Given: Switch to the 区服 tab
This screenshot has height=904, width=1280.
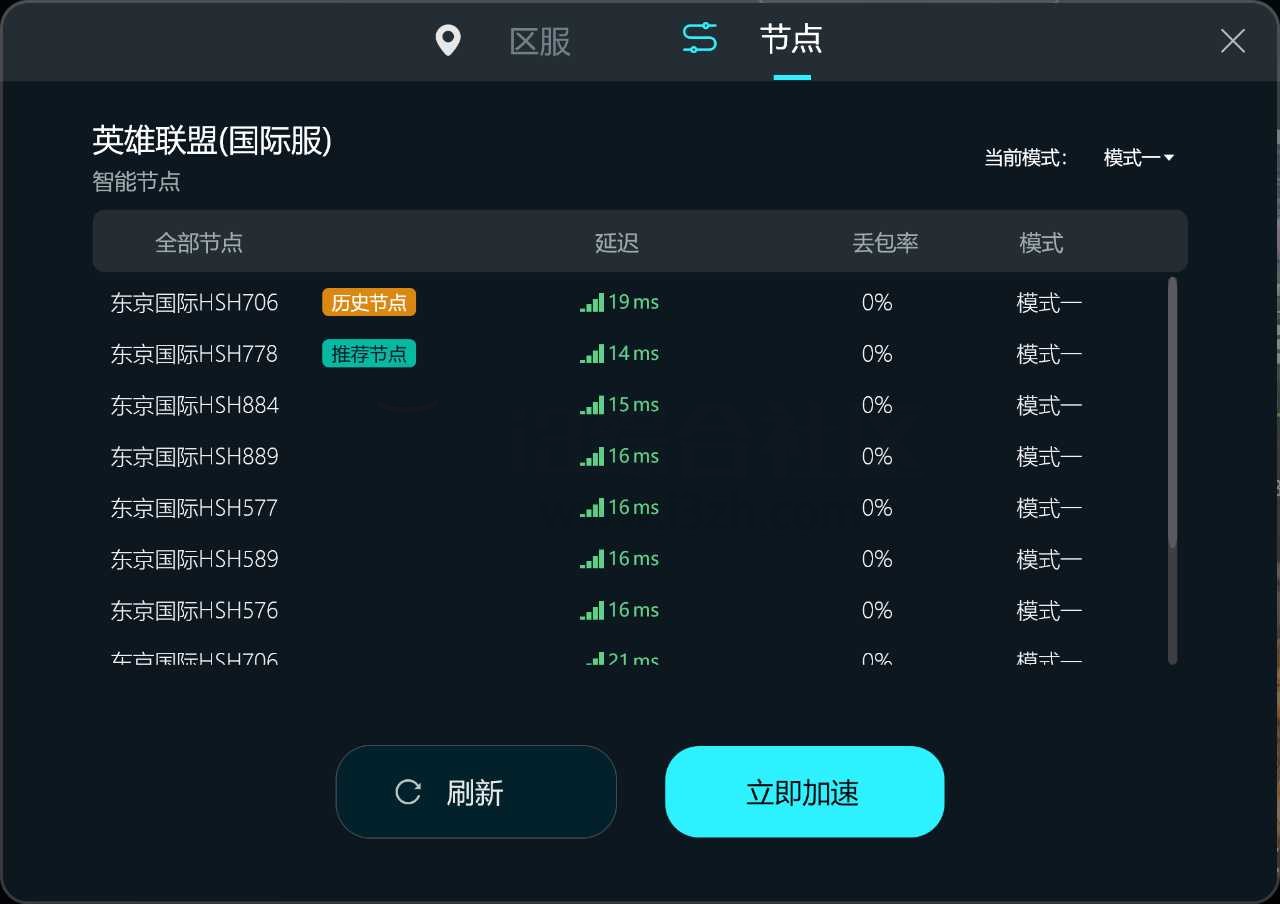Looking at the screenshot, I should point(540,41).
